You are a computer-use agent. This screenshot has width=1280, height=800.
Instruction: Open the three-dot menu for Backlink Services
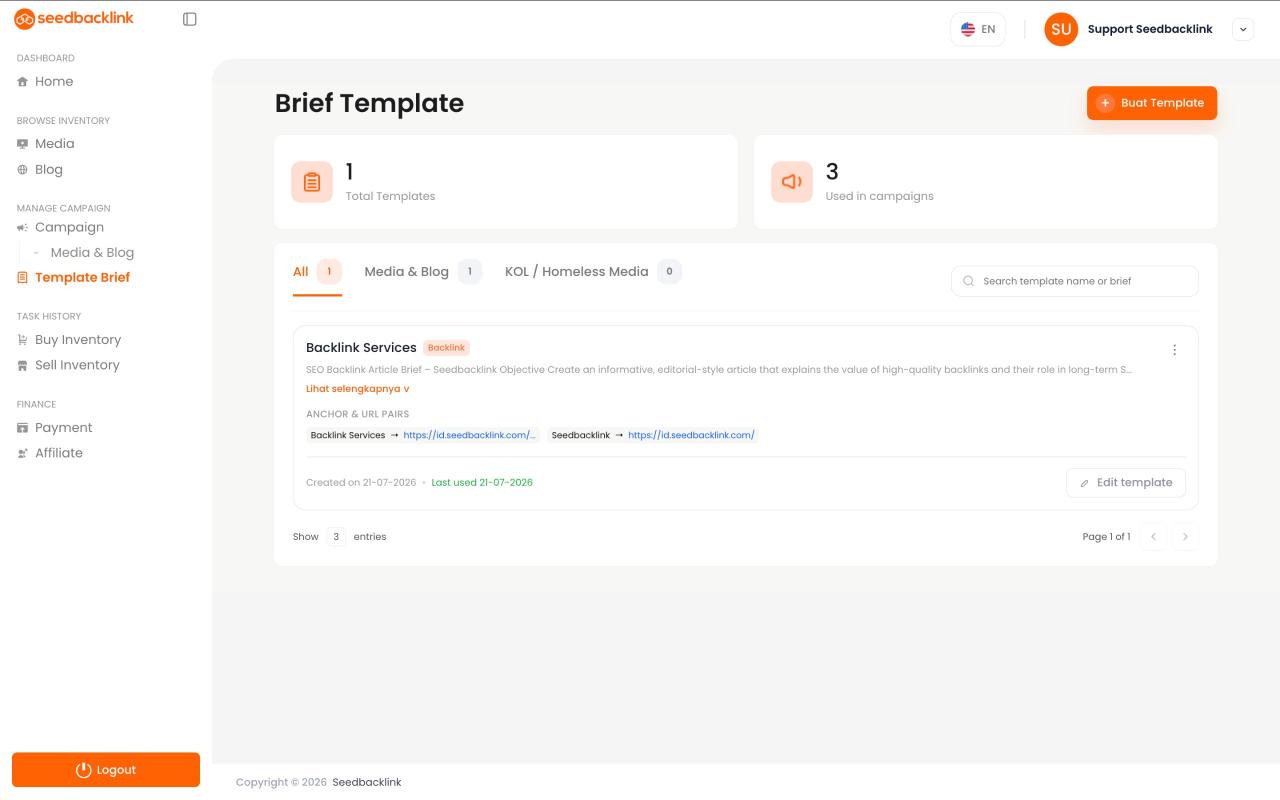pyautogui.click(x=1174, y=350)
